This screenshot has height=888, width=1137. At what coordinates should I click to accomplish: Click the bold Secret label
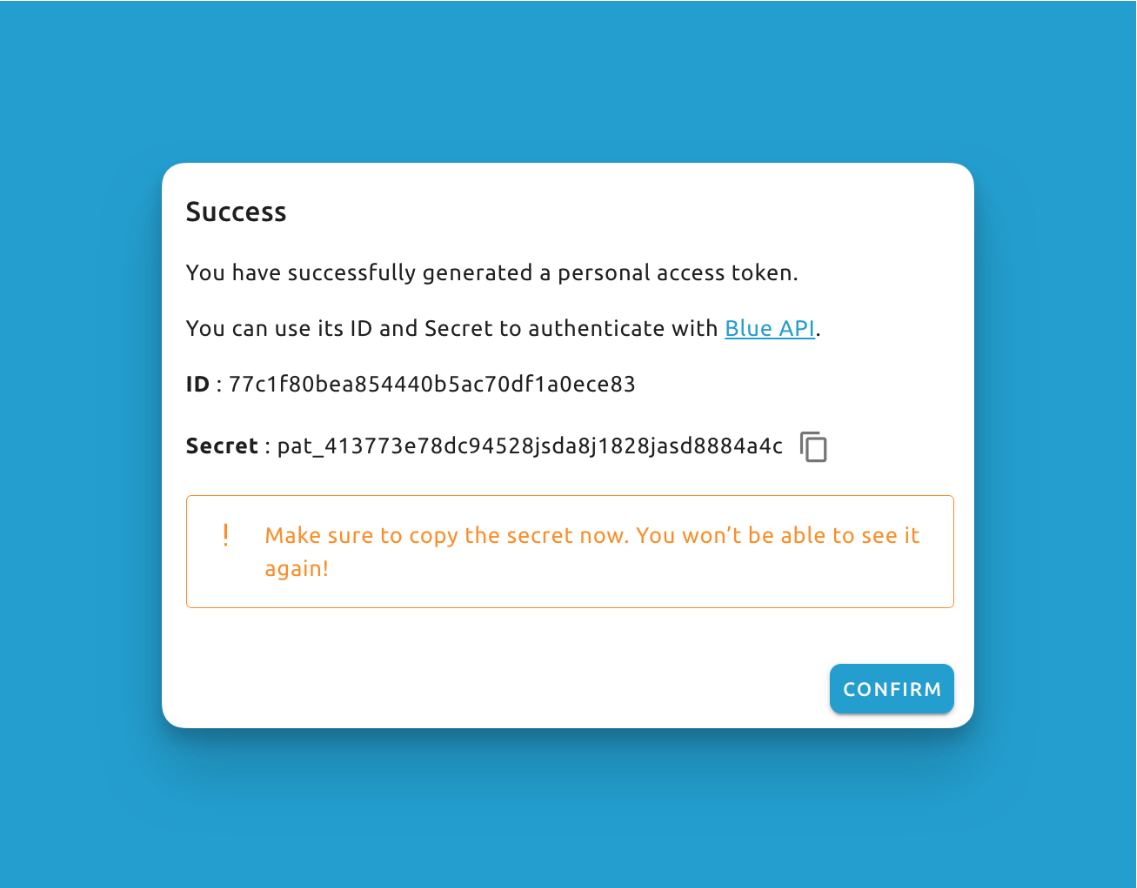click(x=222, y=446)
